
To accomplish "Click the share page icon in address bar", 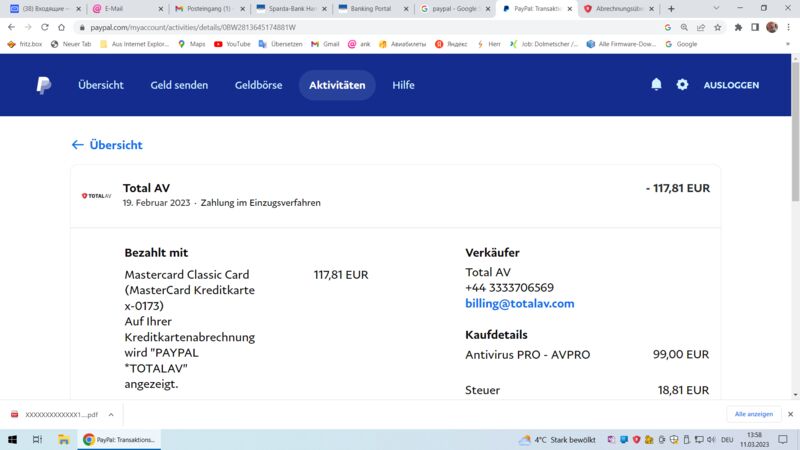I will [701, 28].
